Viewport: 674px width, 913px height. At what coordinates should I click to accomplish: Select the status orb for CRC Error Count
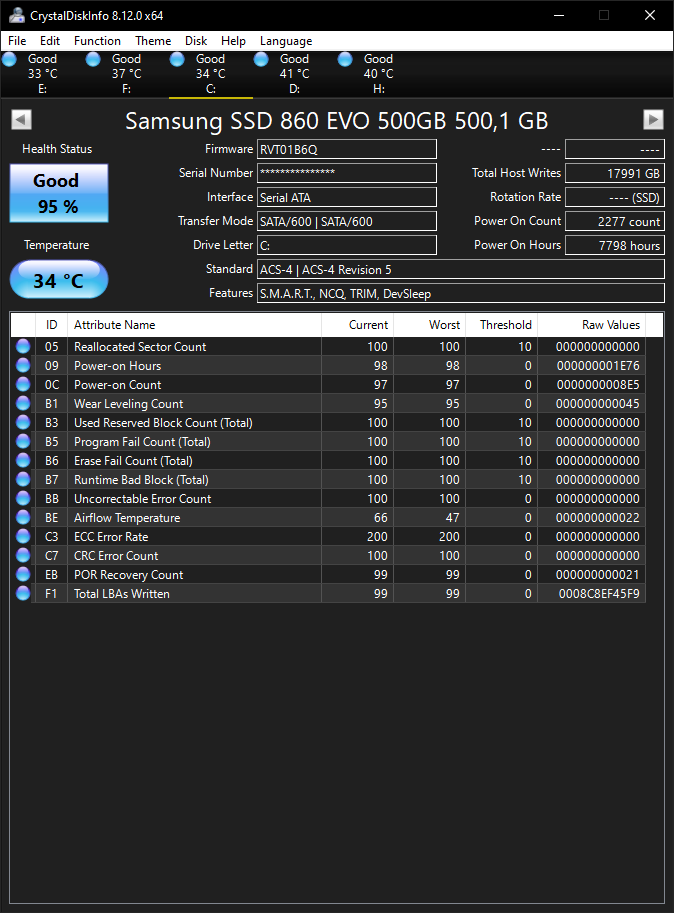(x=23, y=555)
